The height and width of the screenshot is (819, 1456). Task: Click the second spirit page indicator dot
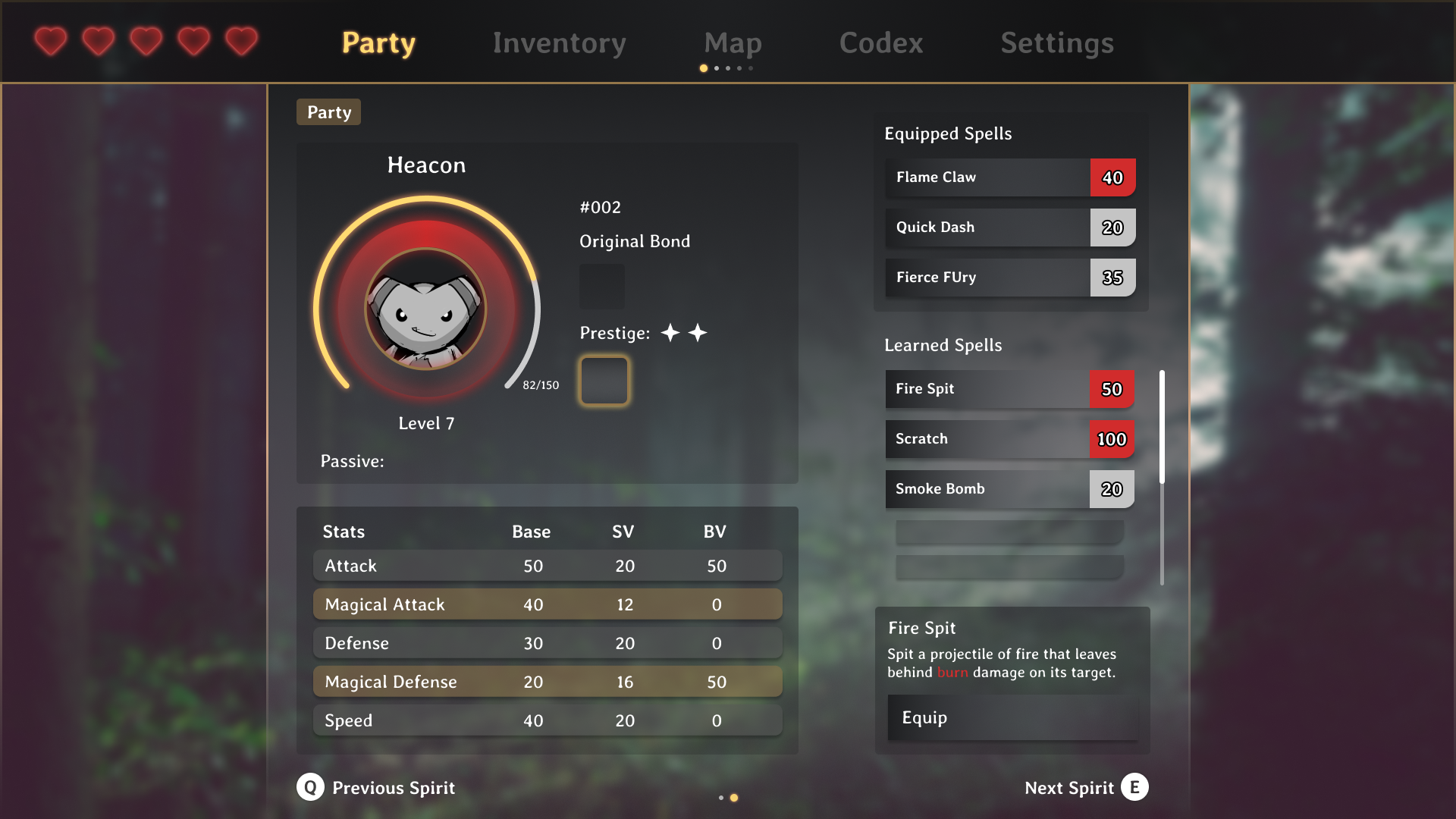[734, 798]
